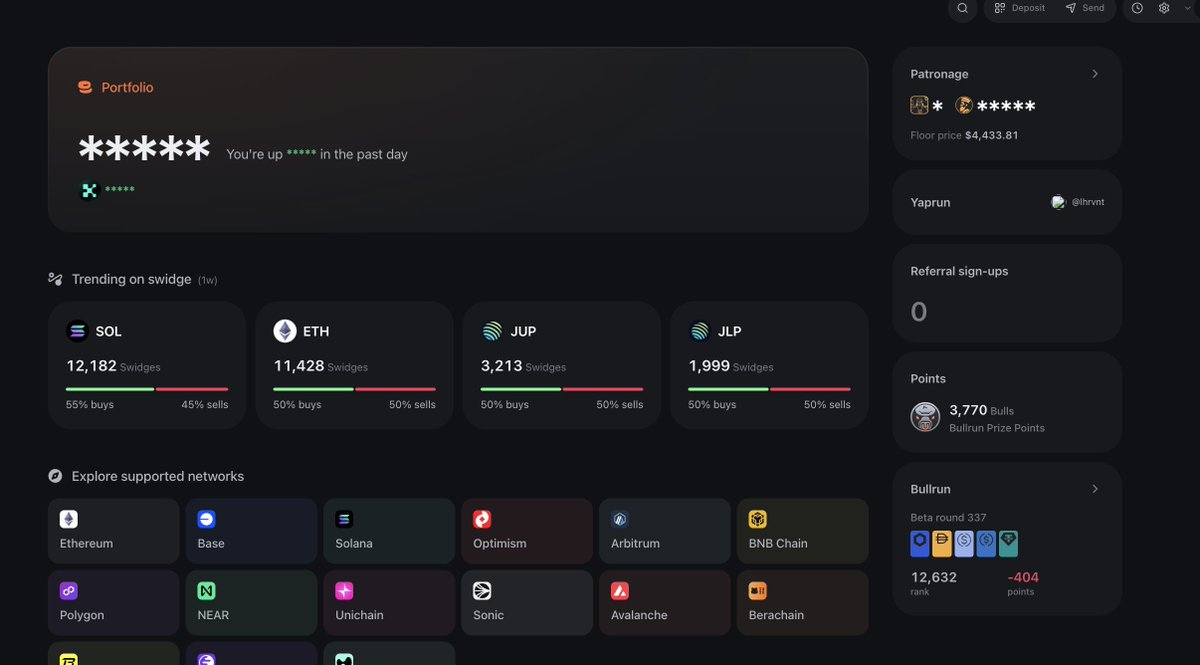Select the Avalanche network icon

tap(620, 591)
